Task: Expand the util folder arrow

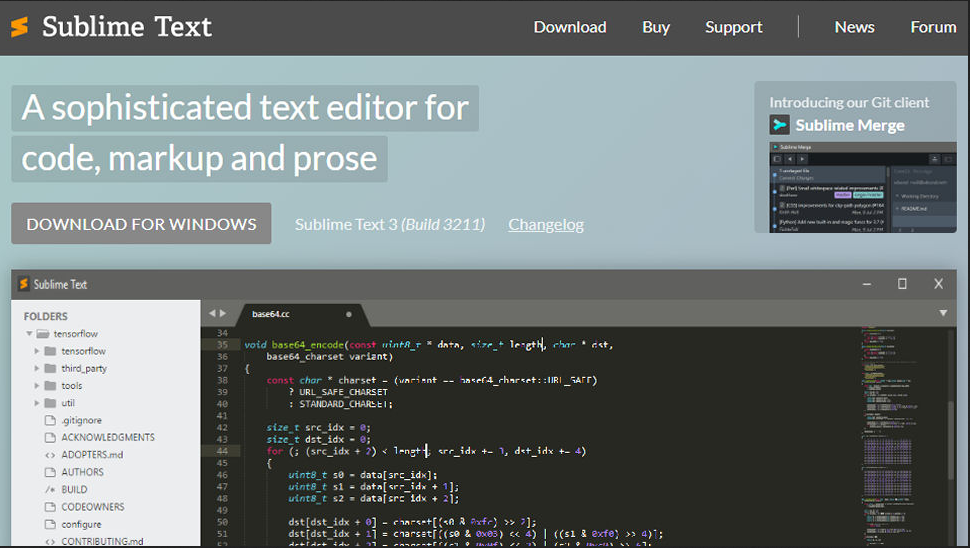Action: pos(36,403)
